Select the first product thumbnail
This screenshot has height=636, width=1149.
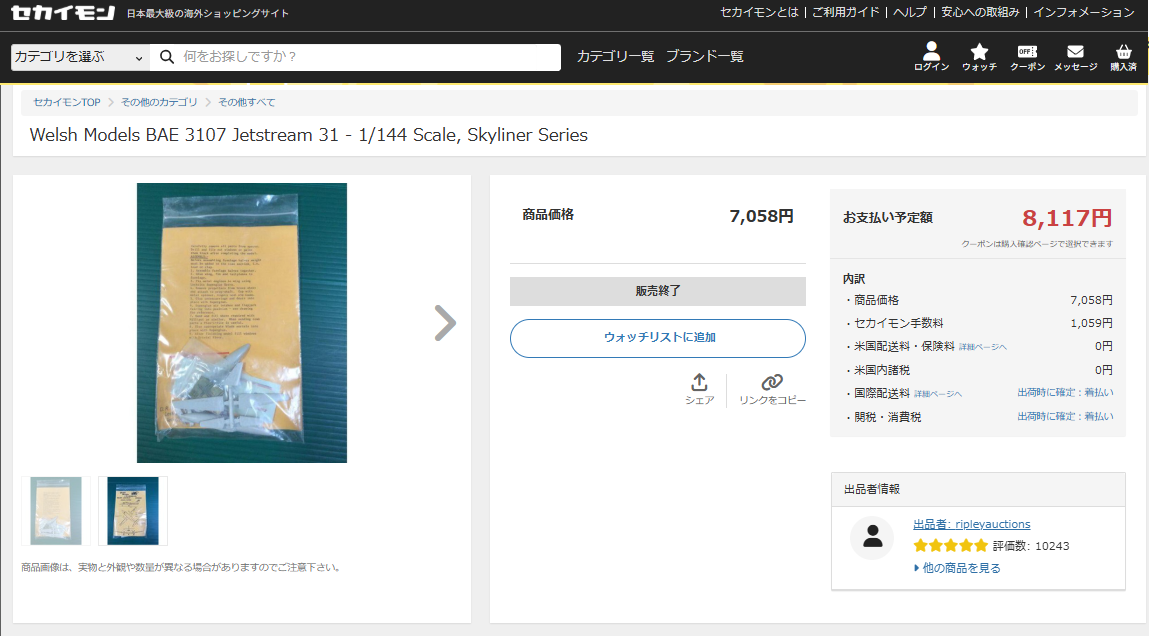point(56,510)
